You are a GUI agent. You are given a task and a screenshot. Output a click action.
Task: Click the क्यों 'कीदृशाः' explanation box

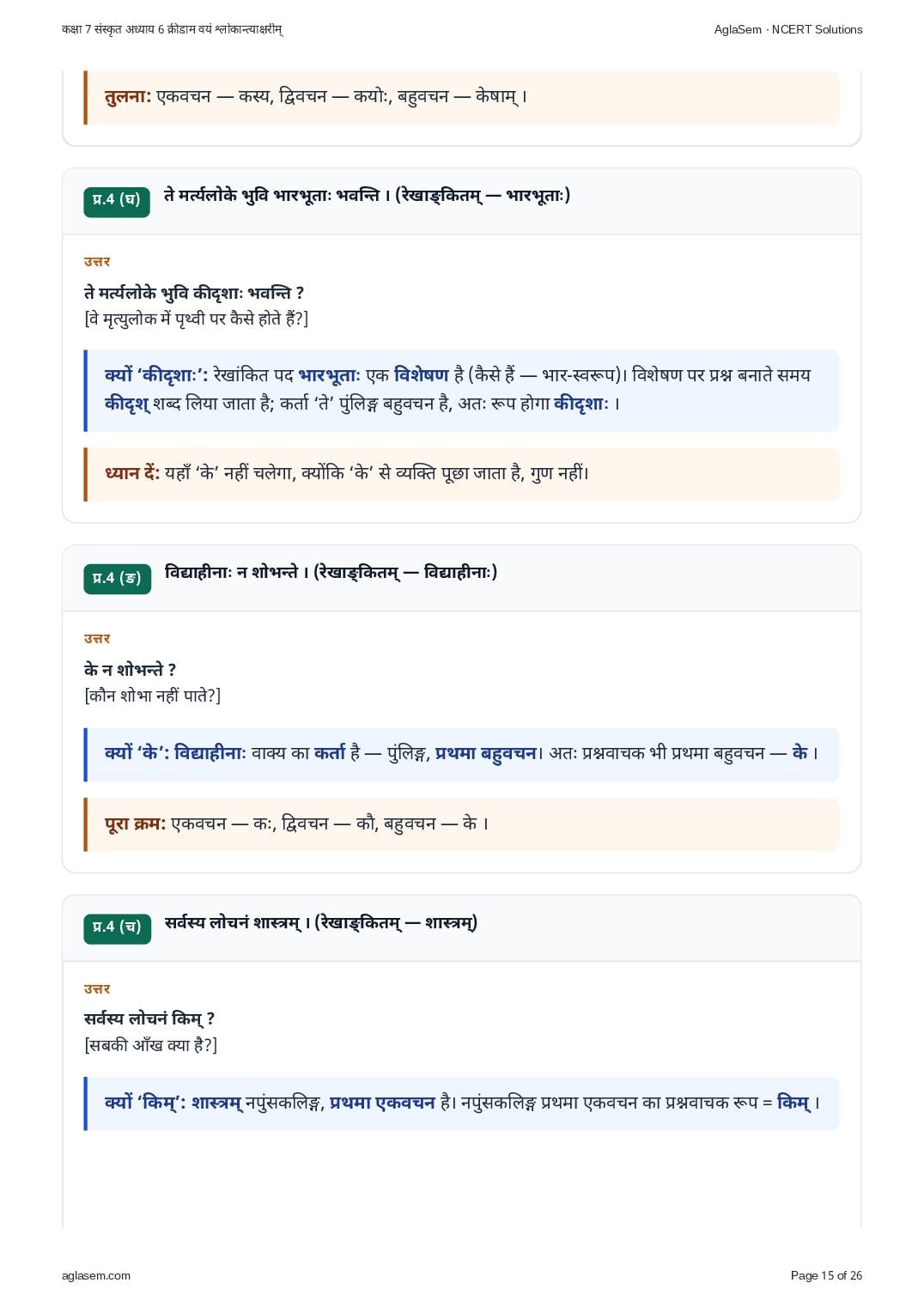coord(461,390)
